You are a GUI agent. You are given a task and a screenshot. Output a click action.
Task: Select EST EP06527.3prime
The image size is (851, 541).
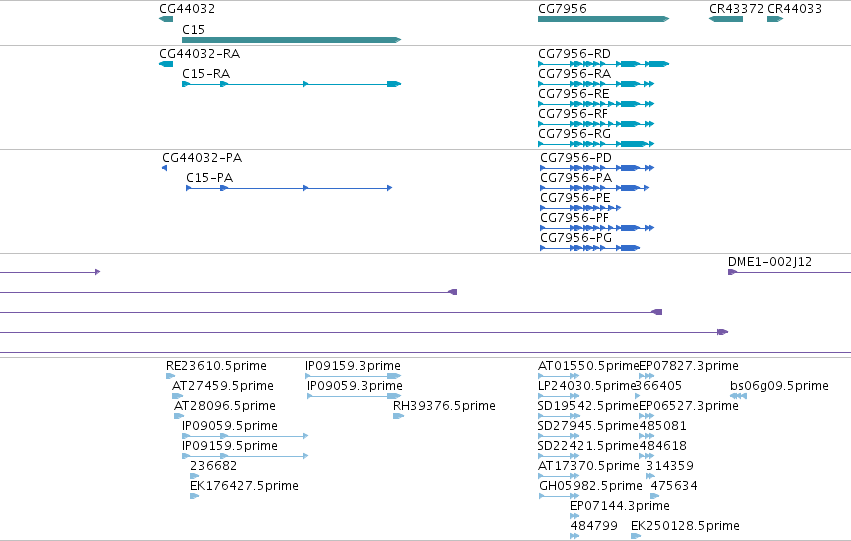(646, 416)
